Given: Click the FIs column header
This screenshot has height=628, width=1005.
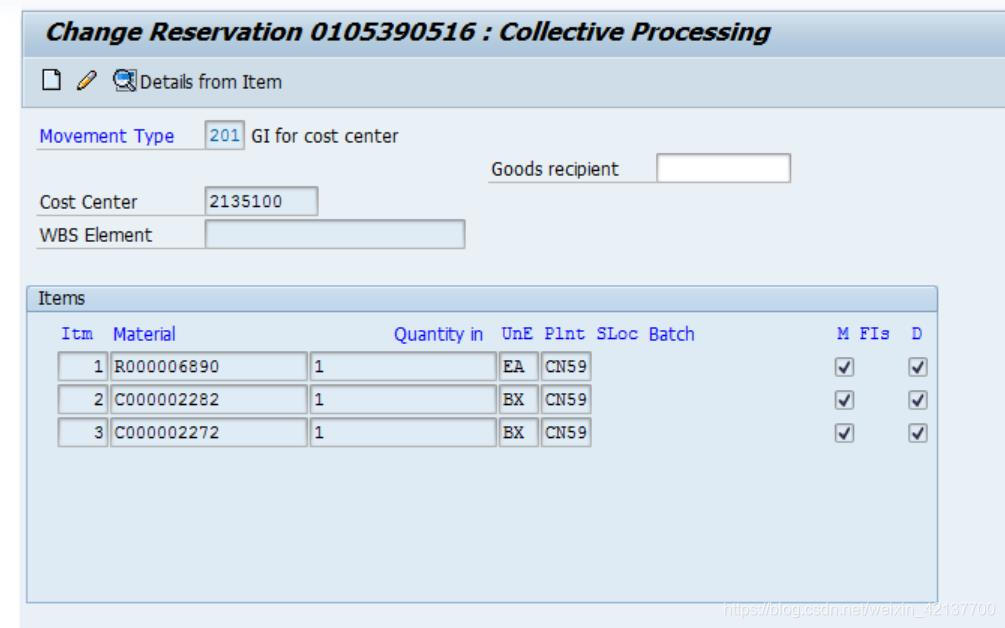Looking at the screenshot, I should tap(874, 333).
